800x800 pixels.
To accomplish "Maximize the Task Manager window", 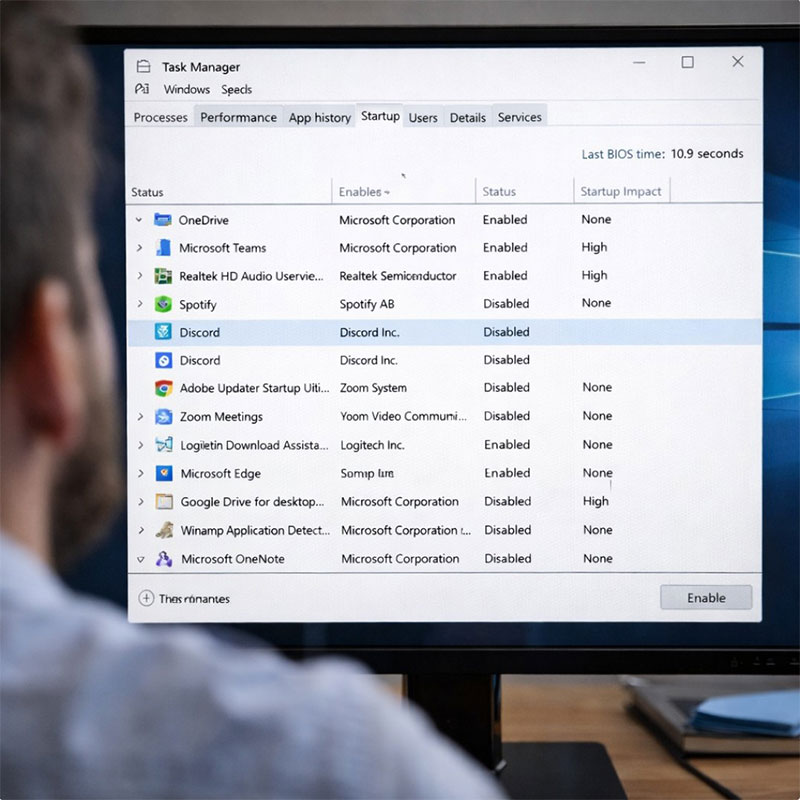I will [687, 62].
